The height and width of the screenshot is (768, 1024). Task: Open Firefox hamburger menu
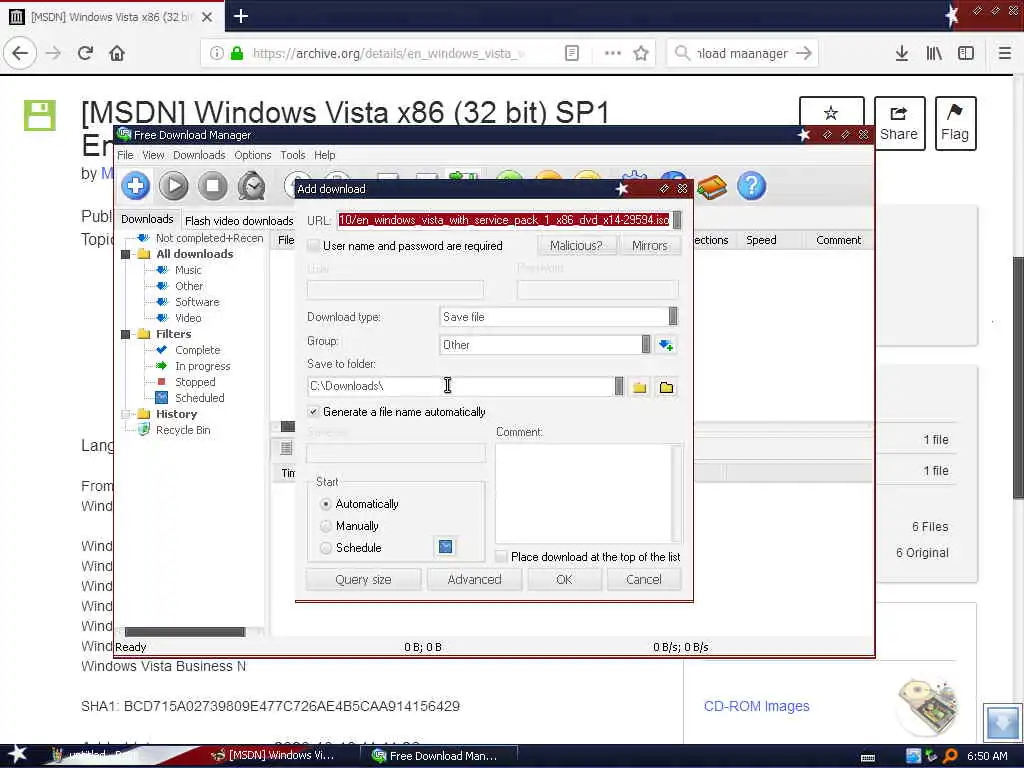coord(1004,53)
